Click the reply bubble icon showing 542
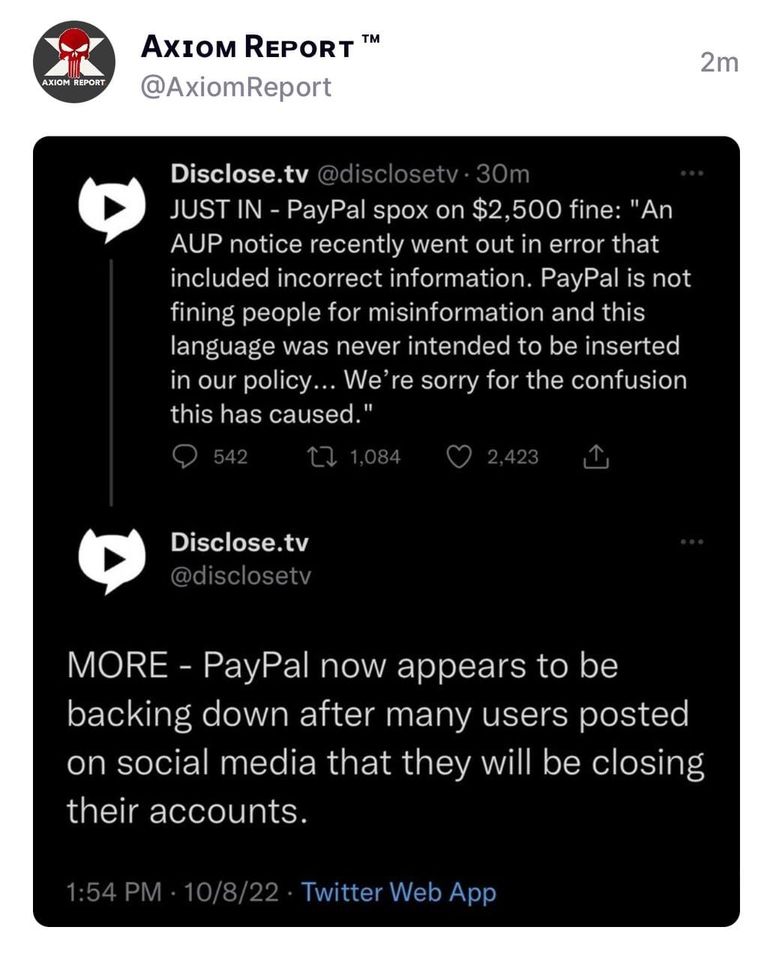 (186, 457)
